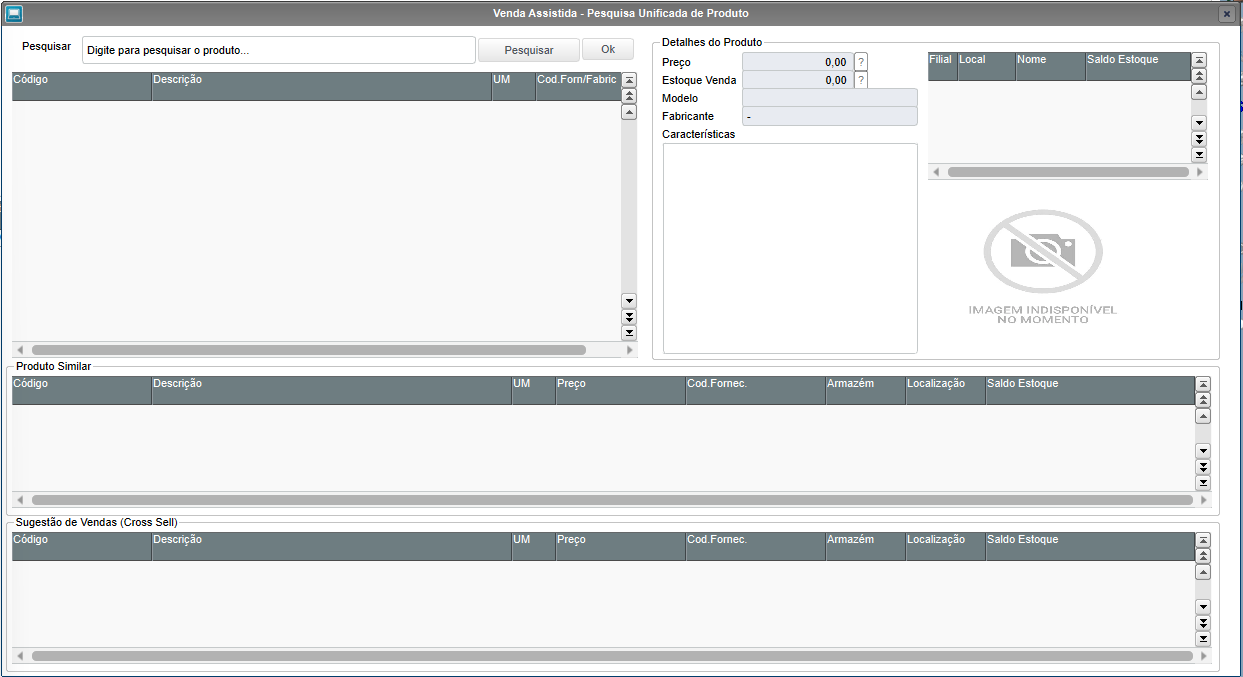Click Descrição header in search results grid
Image resolution: width=1243 pixels, height=677 pixels.
tap(322, 86)
